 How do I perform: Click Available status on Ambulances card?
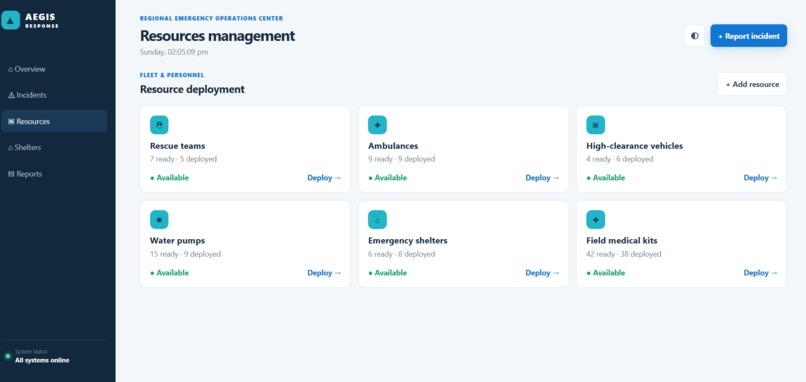(x=388, y=178)
